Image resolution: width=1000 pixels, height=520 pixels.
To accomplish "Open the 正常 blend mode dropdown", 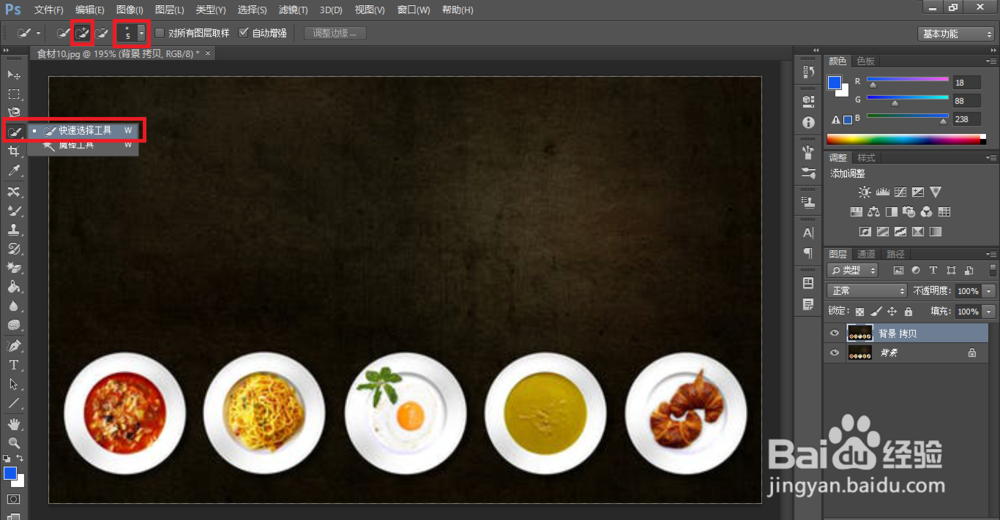I will click(867, 291).
